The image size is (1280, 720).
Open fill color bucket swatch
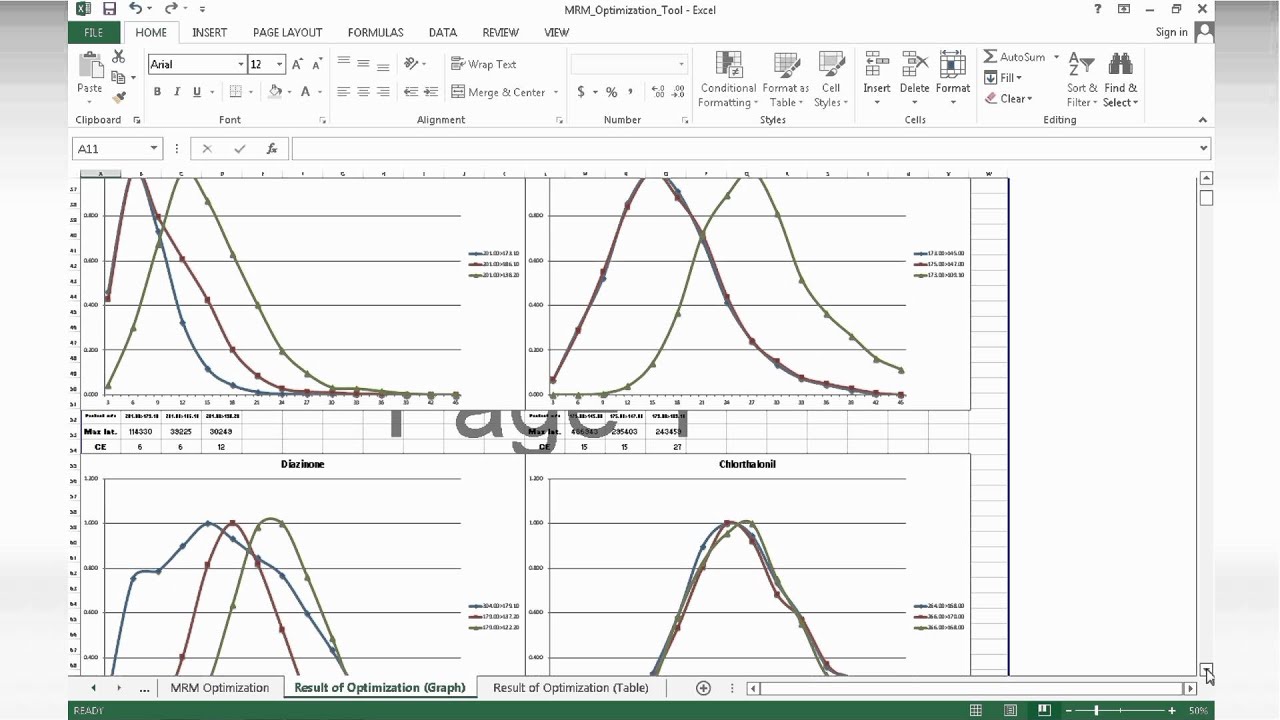pos(276,92)
